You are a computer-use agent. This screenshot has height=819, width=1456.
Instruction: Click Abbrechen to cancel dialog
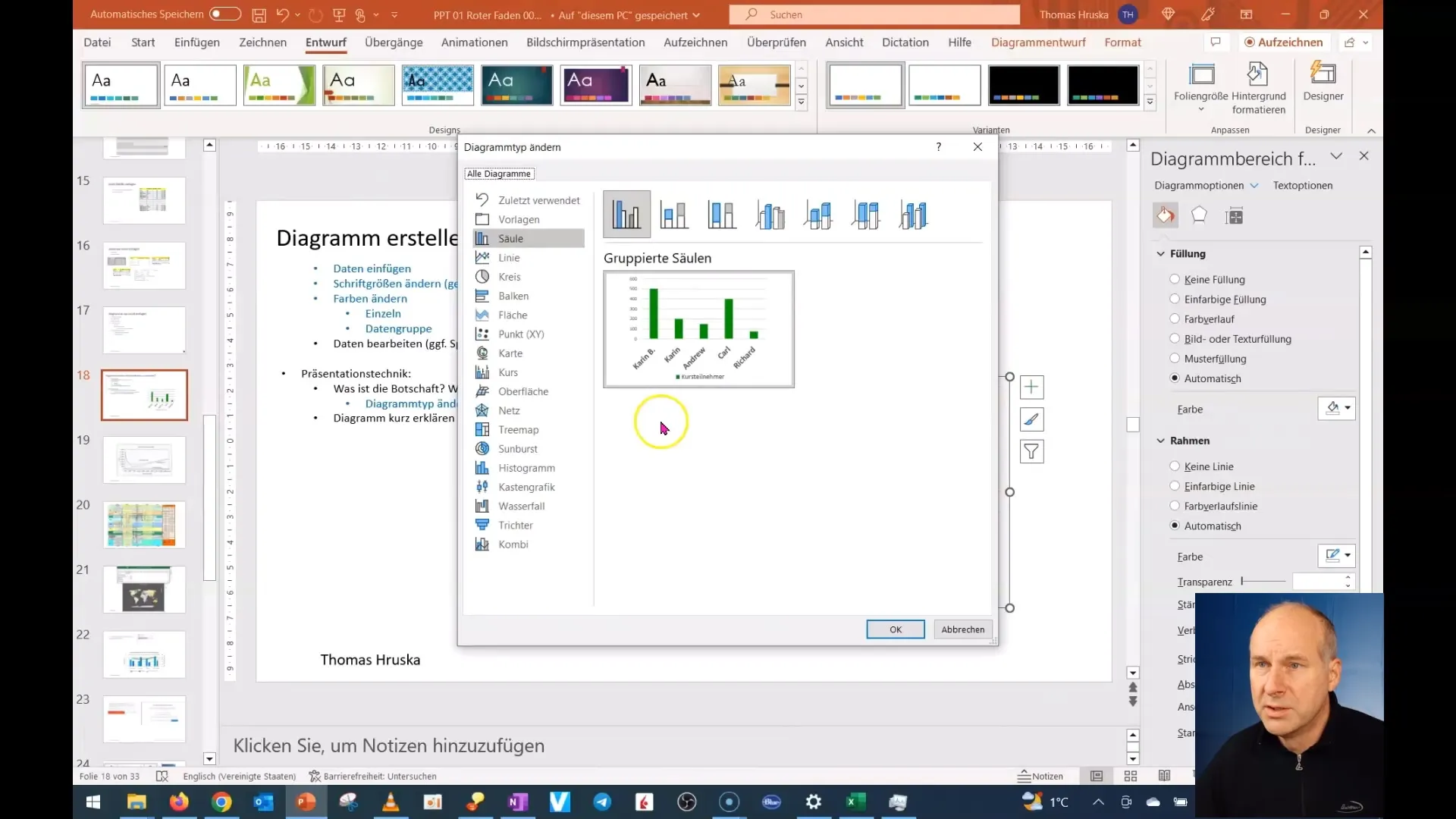962,629
